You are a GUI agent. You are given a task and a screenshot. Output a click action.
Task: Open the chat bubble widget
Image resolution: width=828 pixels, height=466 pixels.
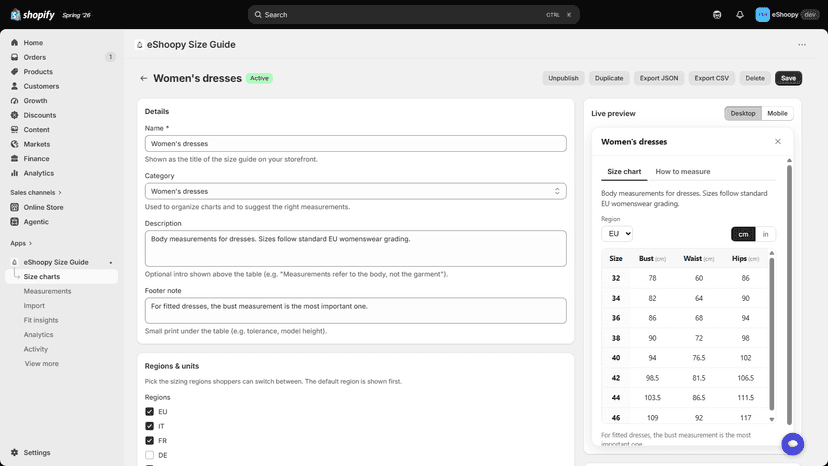click(793, 444)
